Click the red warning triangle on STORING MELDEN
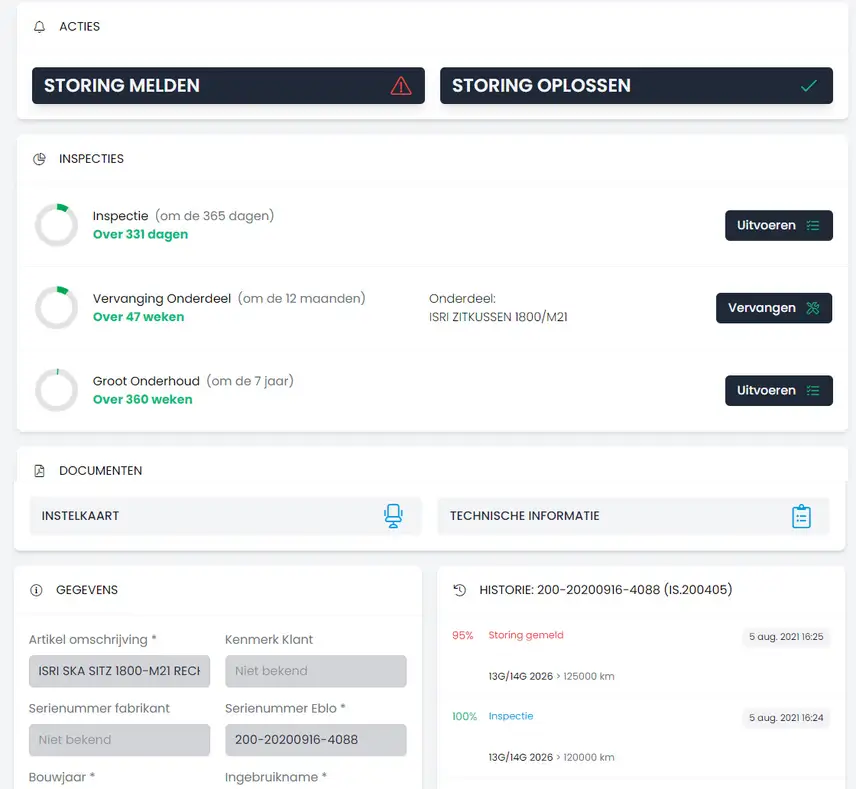Image resolution: width=856 pixels, height=789 pixels. 401,86
